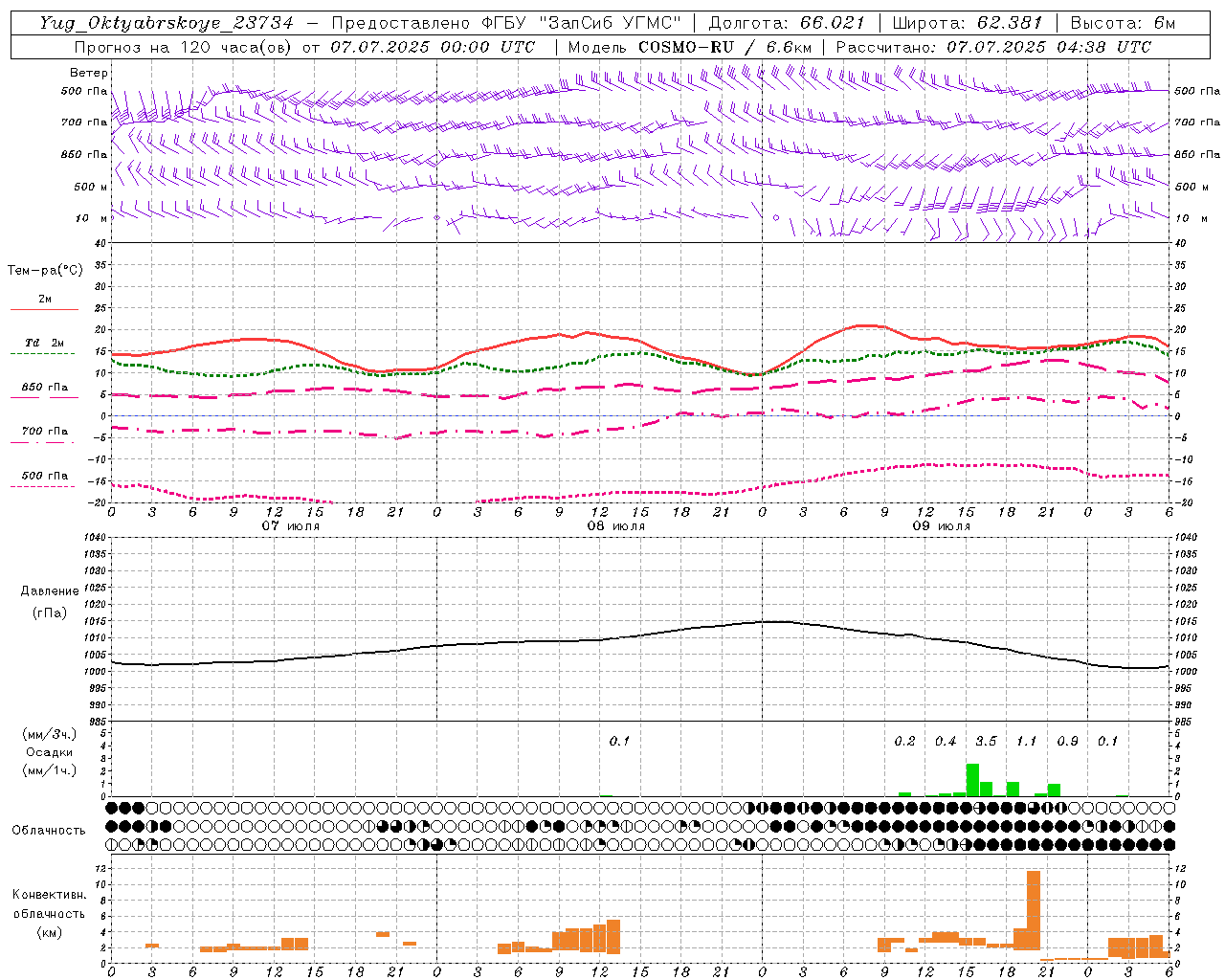The height and width of the screenshot is (980, 1225).
Task: Select the (гПа) pressure unit label
Action: tap(50, 612)
